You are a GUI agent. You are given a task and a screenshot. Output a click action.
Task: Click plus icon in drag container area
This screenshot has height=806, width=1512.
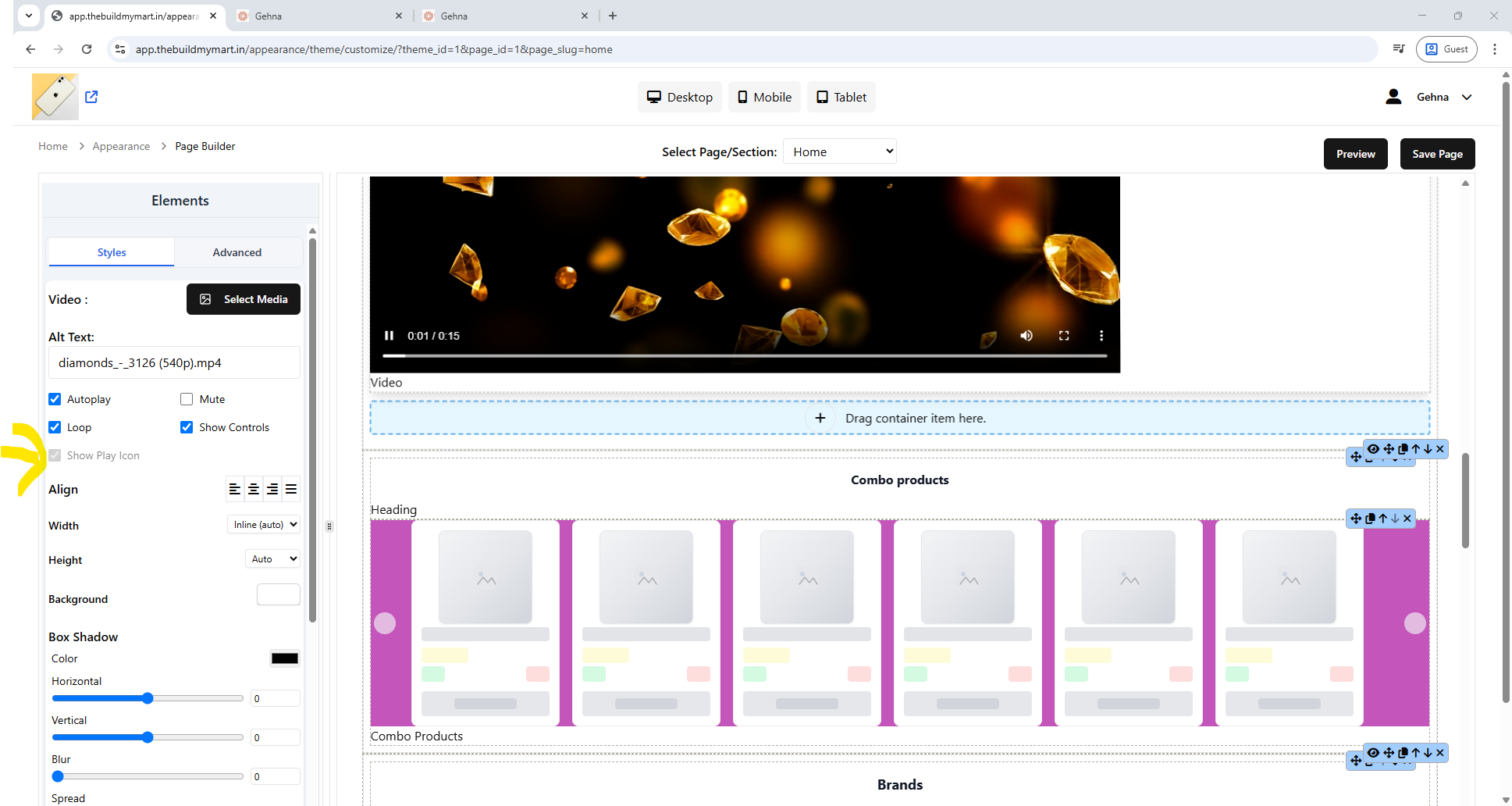point(820,418)
